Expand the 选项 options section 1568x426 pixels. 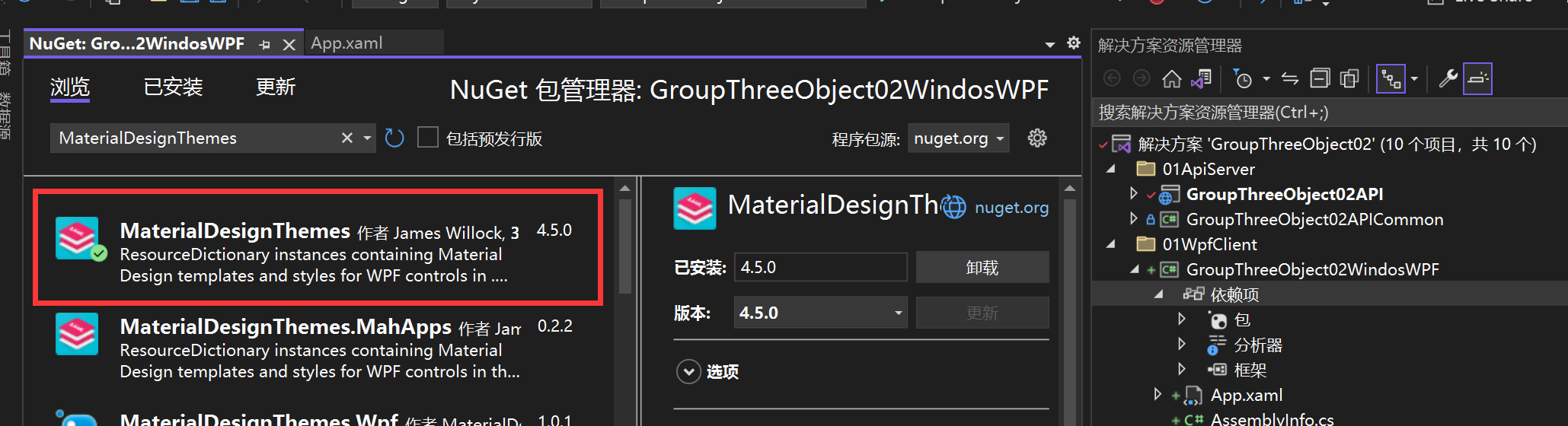pyautogui.click(x=688, y=372)
